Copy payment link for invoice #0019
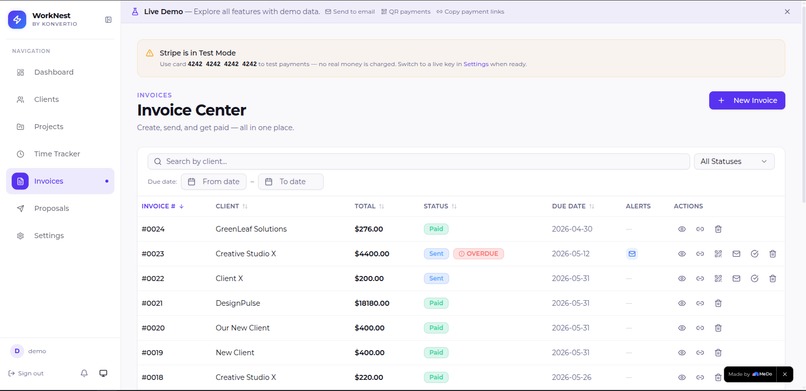This screenshot has width=806, height=391. [700, 352]
